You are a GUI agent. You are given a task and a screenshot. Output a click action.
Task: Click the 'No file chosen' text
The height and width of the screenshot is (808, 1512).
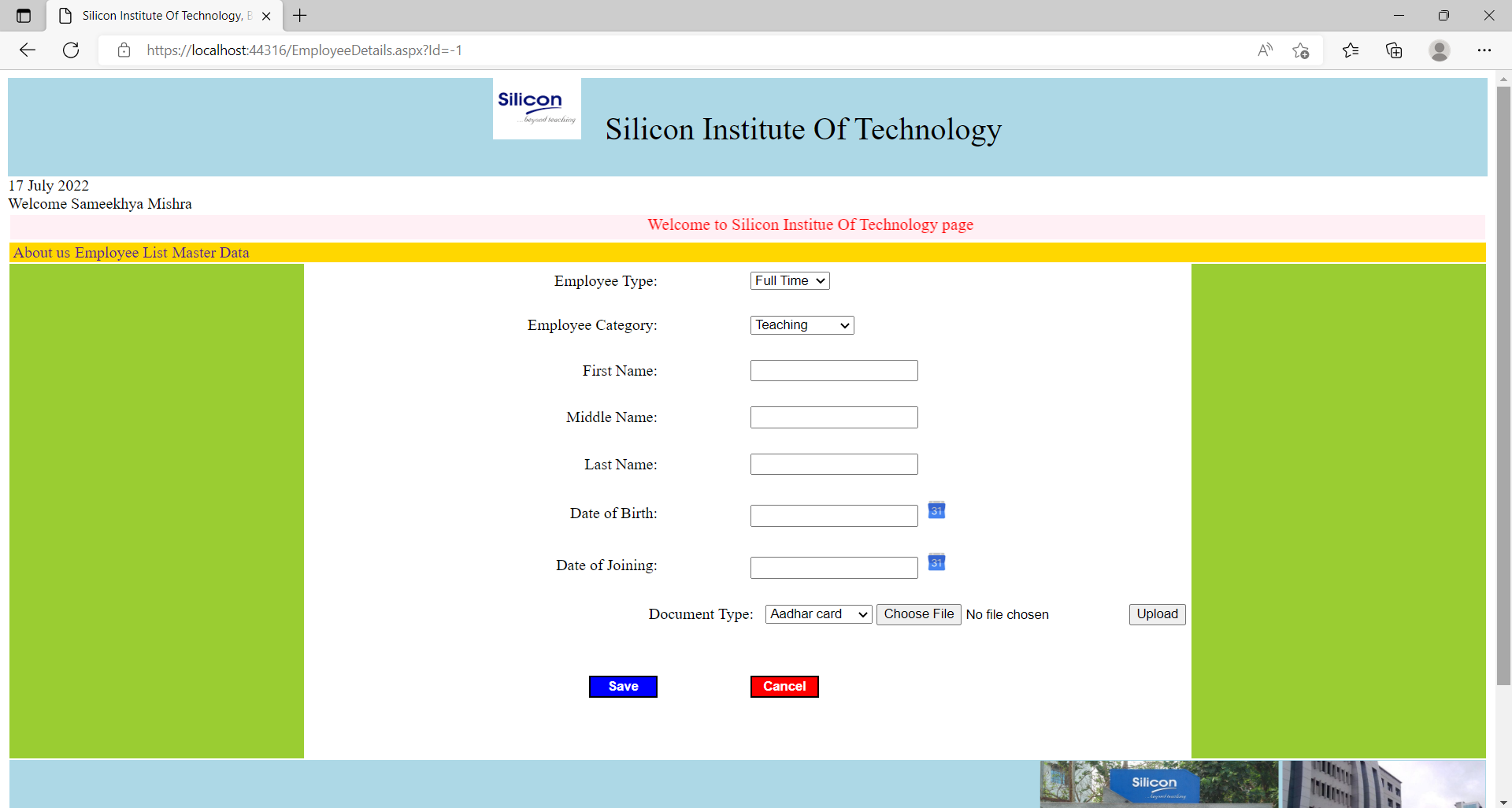tap(1007, 615)
